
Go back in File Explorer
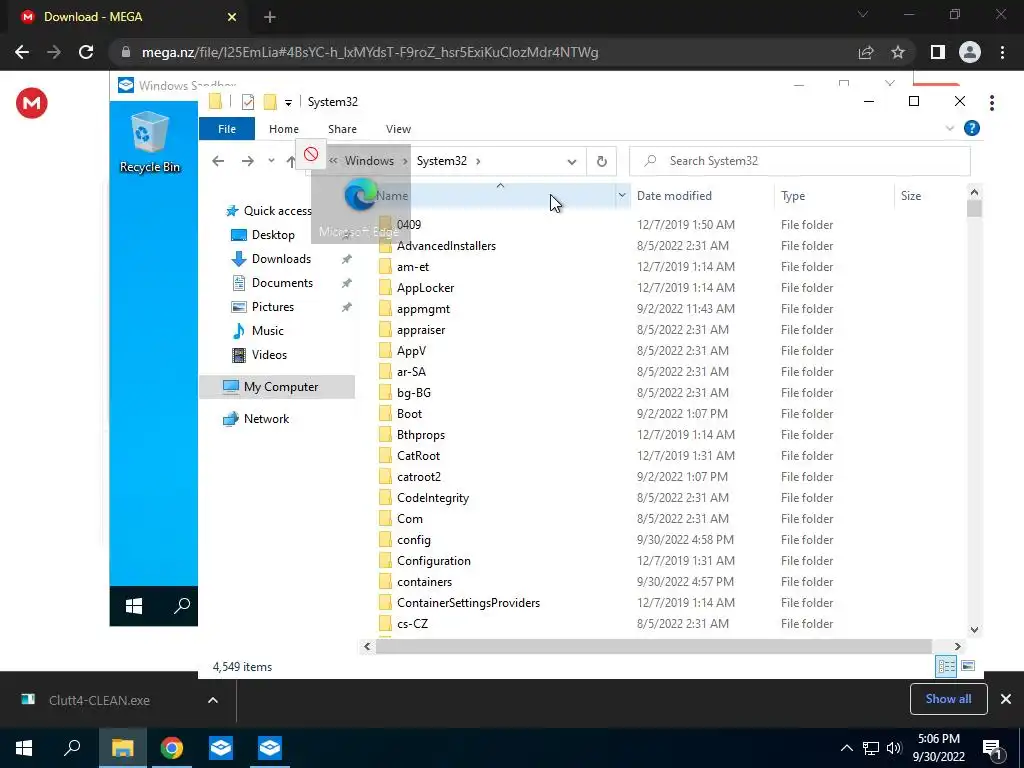coord(218,161)
